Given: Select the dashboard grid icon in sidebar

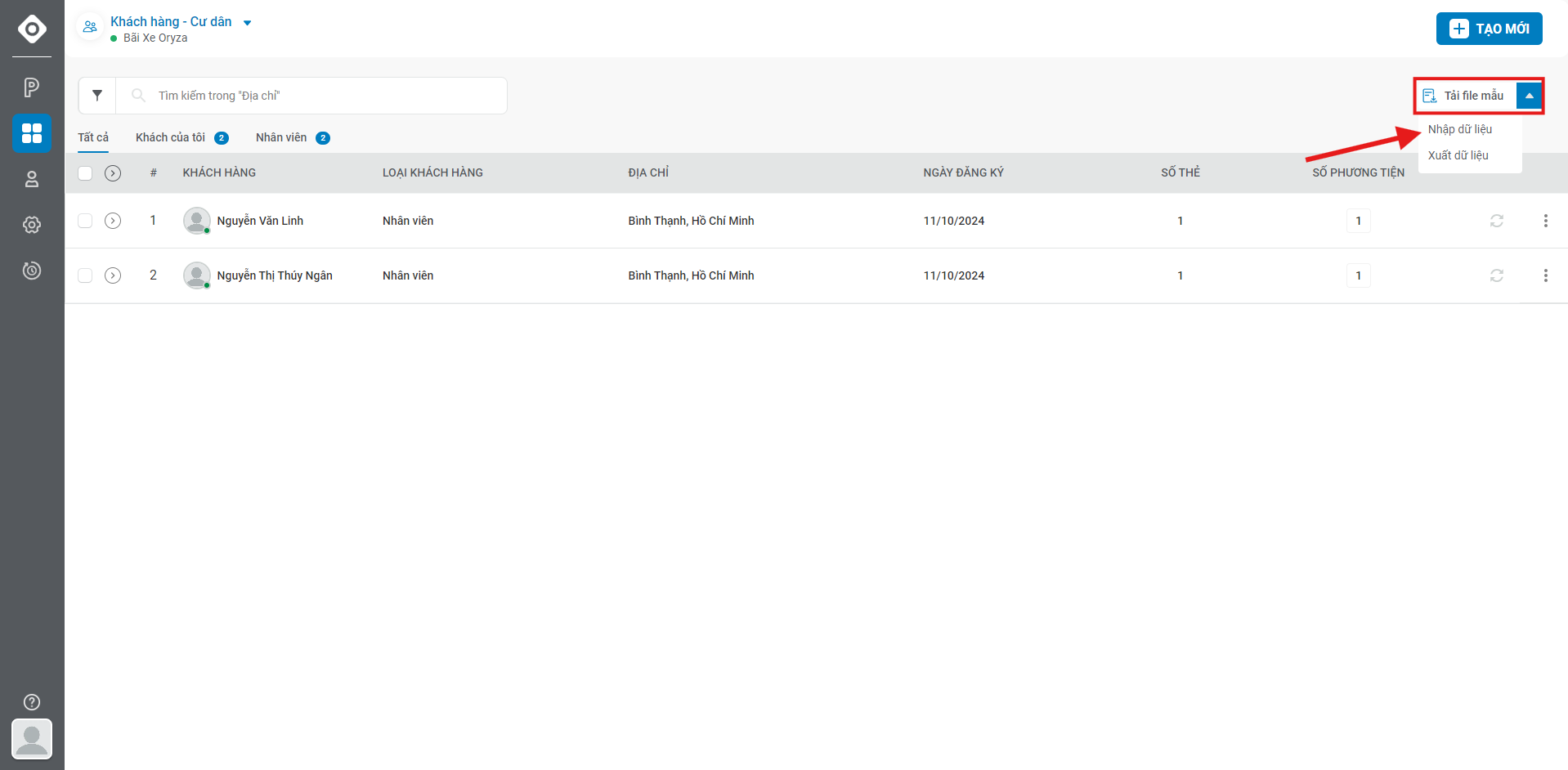Looking at the screenshot, I should (32, 133).
